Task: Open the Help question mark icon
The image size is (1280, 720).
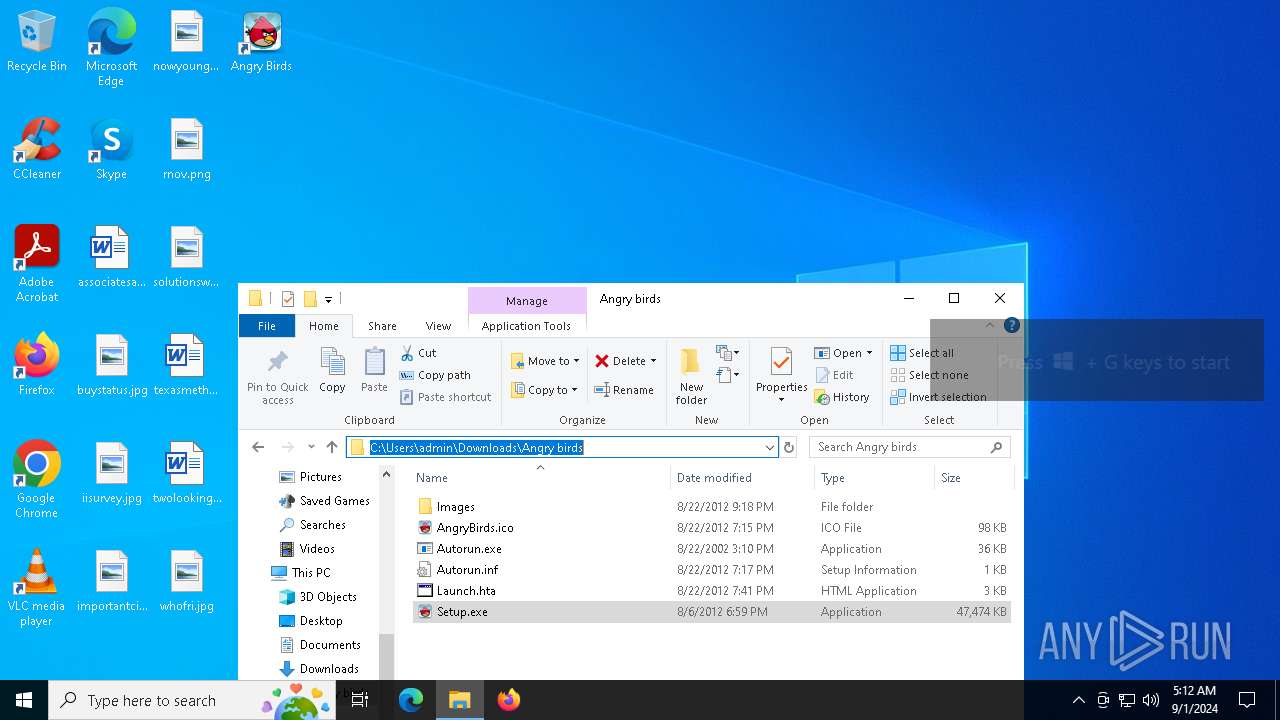Action: 1012,325
